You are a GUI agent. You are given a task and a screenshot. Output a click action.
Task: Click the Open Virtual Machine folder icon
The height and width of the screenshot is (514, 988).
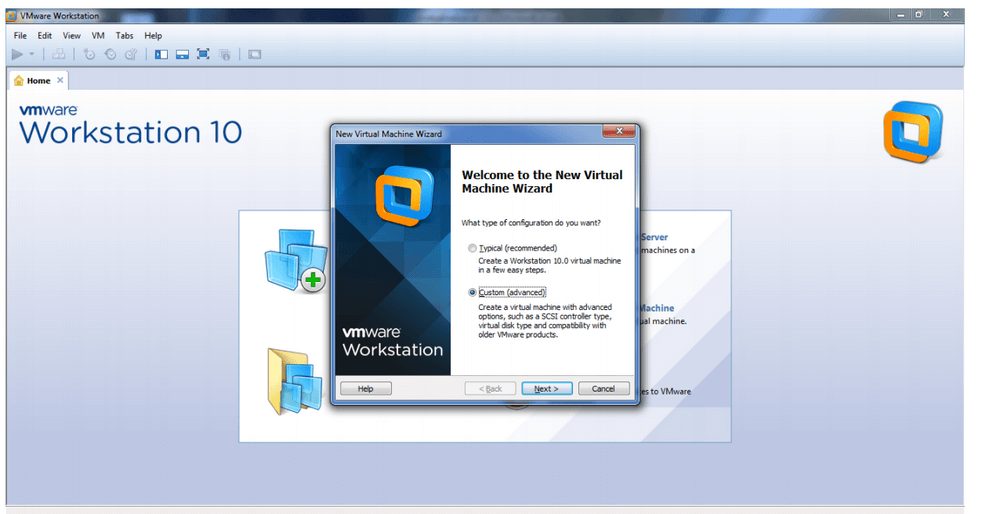point(294,382)
